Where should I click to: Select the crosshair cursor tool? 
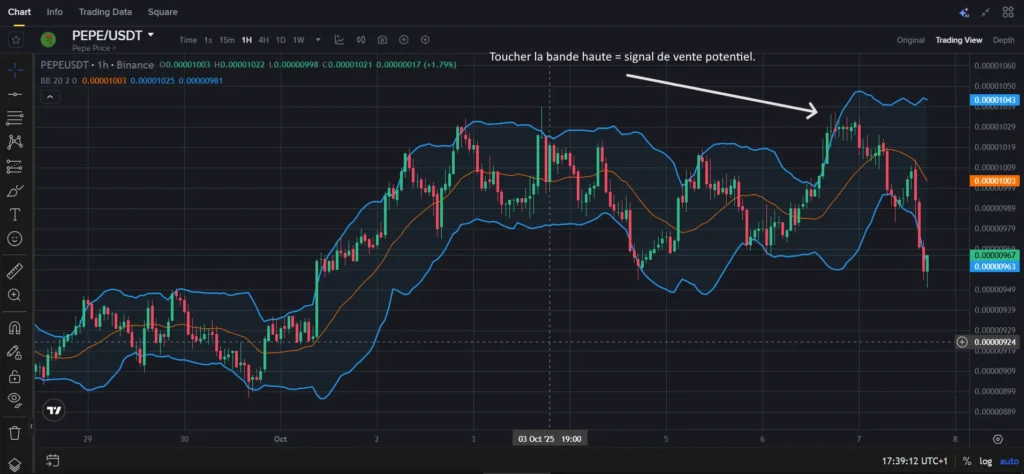click(x=14, y=69)
